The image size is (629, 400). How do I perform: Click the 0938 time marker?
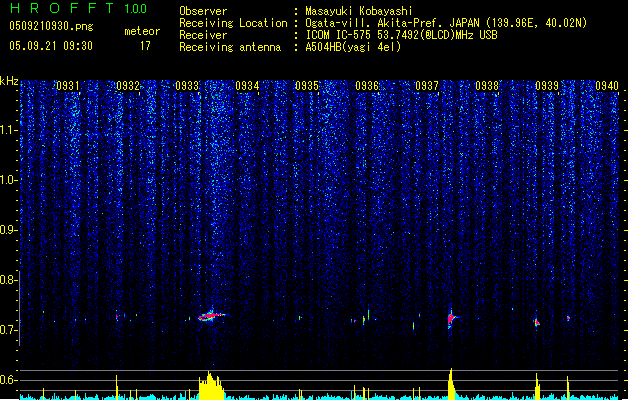(487, 86)
